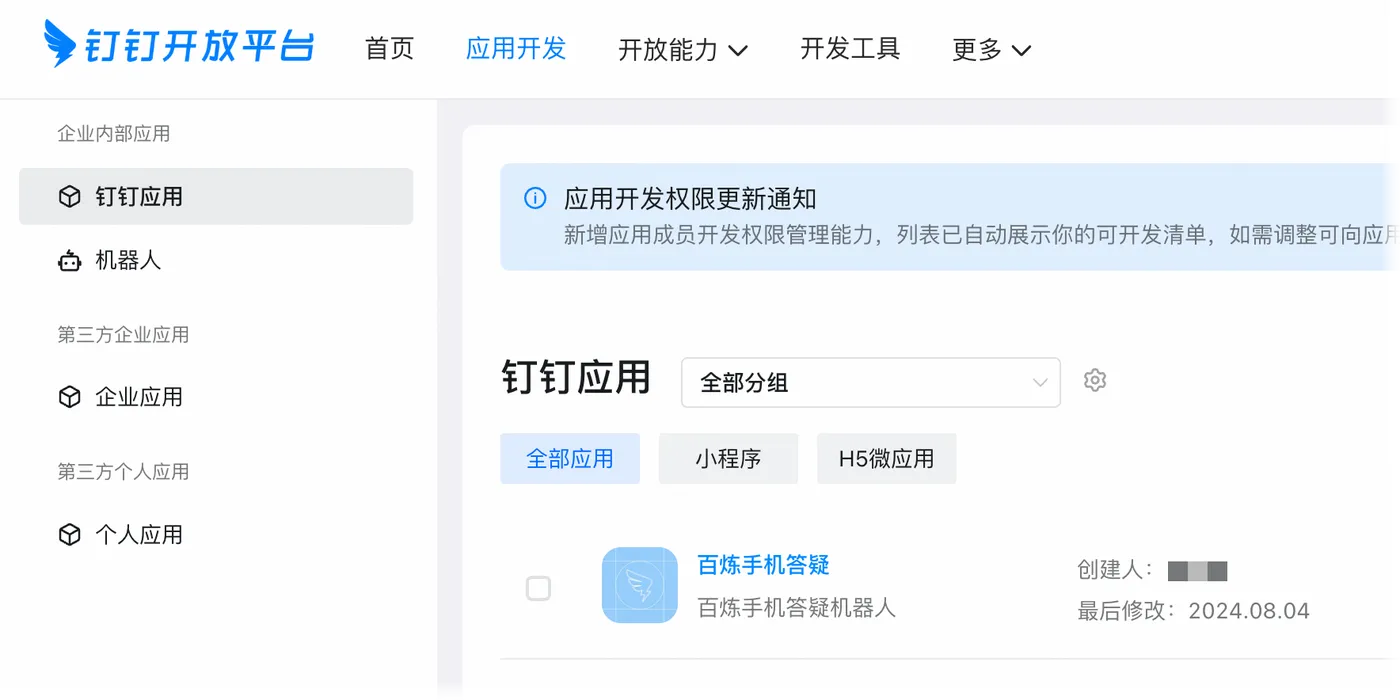Screen dimensions: 1400x700
Task: Click the cube icon beside 企业应用
Action: (x=69, y=397)
